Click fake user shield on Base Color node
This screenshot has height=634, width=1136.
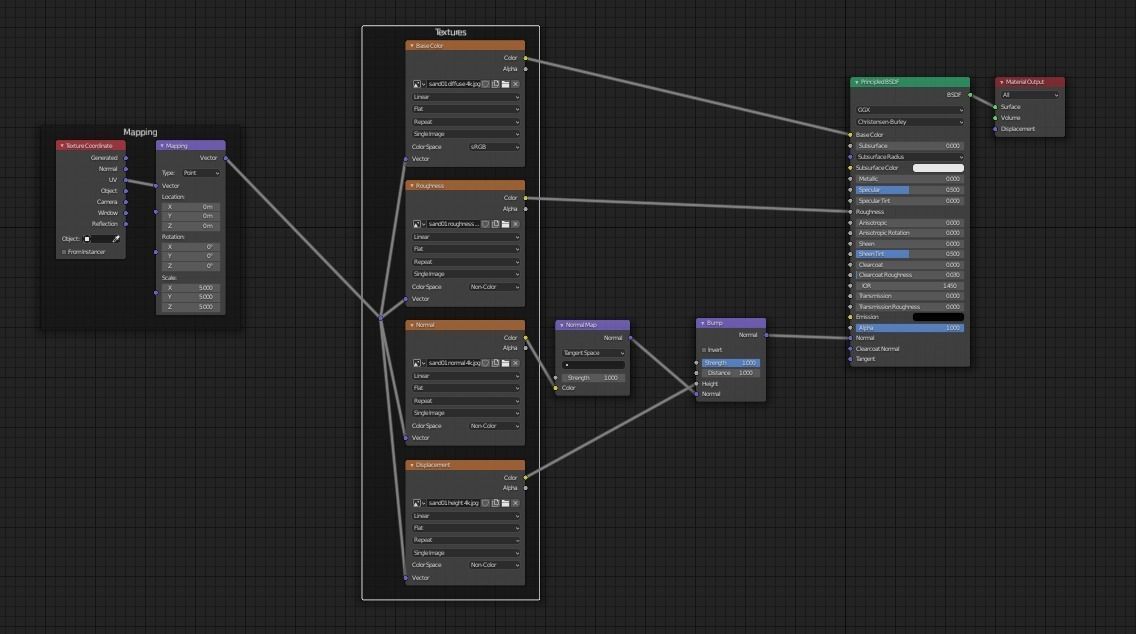pos(485,84)
